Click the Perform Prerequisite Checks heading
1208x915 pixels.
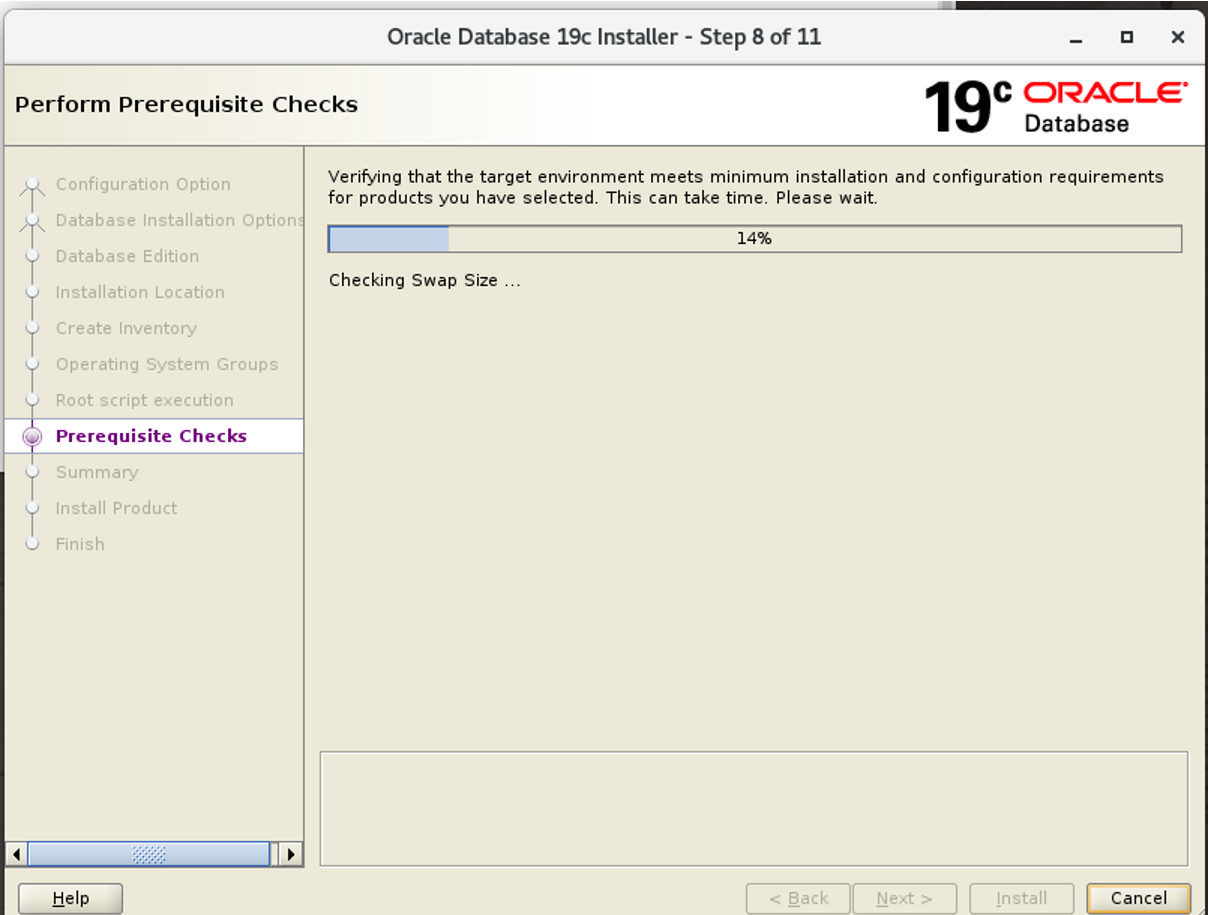click(186, 104)
